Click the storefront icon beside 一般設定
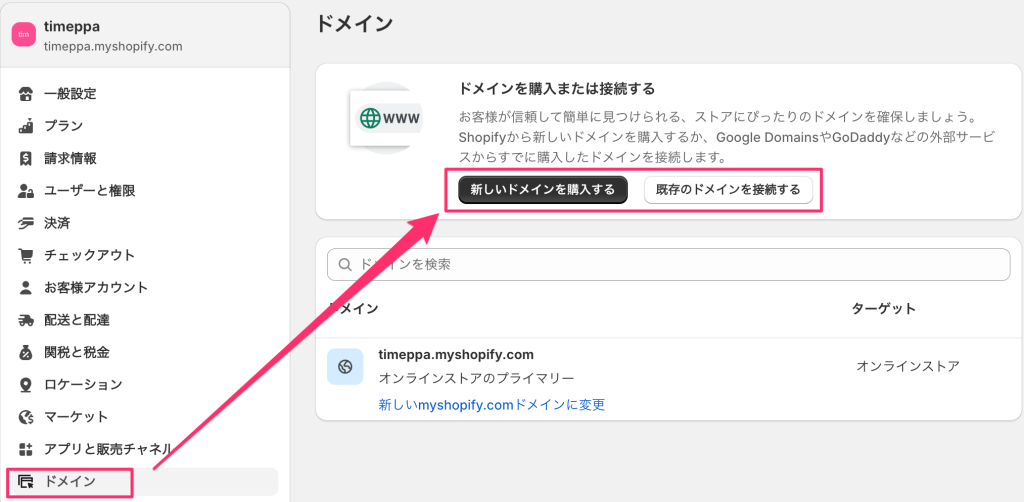Image resolution: width=1024 pixels, height=502 pixels. coord(25,93)
